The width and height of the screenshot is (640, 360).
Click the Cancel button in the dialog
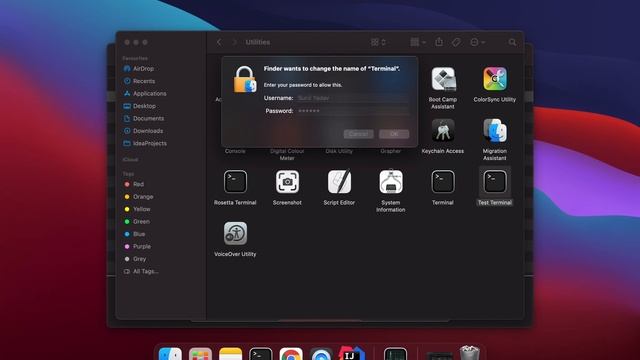click(358, 134)
